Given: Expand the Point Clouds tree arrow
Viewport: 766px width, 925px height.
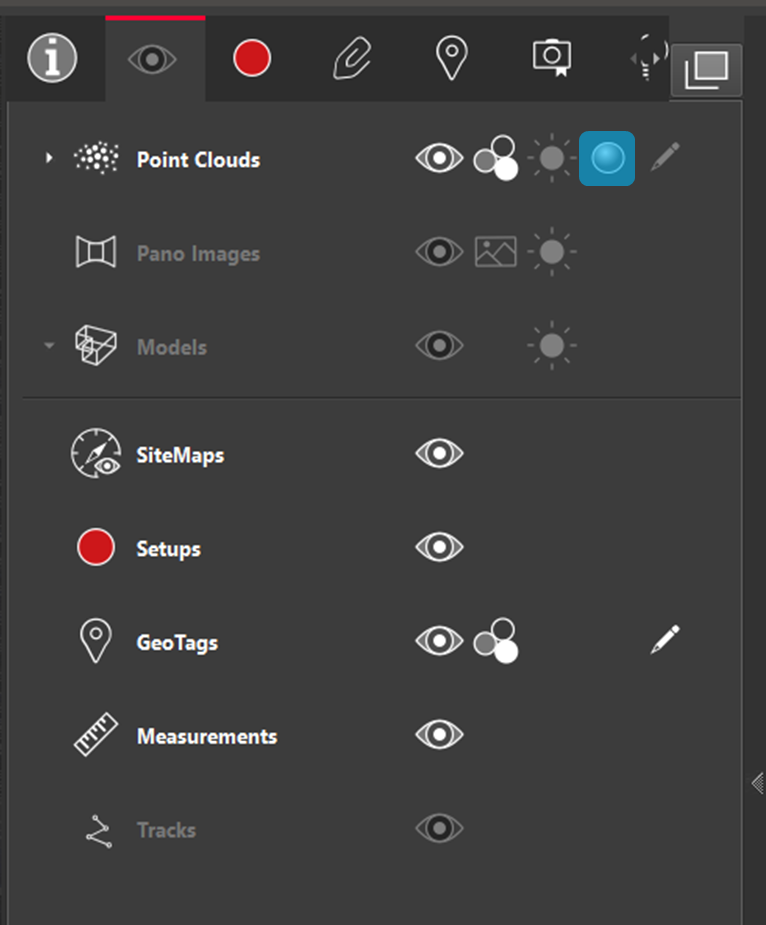Looking at the screenshot, I should click(x=49, y=158).
